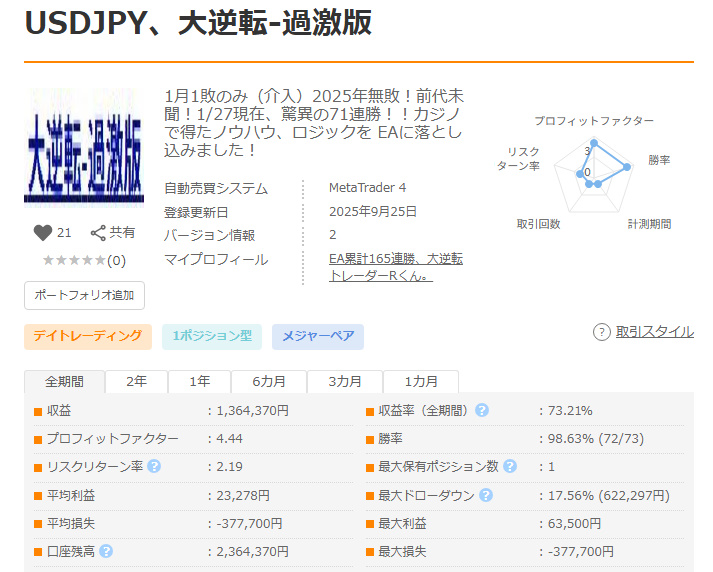Screen dimensions: 713x572
Task: Click the プロフィットファクター radar chart label
Action: coord(594,121)
